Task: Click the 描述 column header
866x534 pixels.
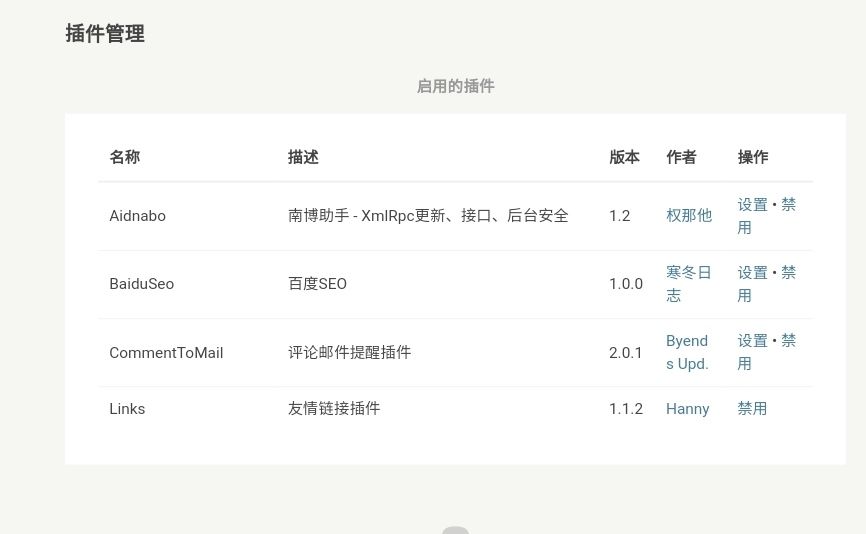Action: (x=303, y=157)
